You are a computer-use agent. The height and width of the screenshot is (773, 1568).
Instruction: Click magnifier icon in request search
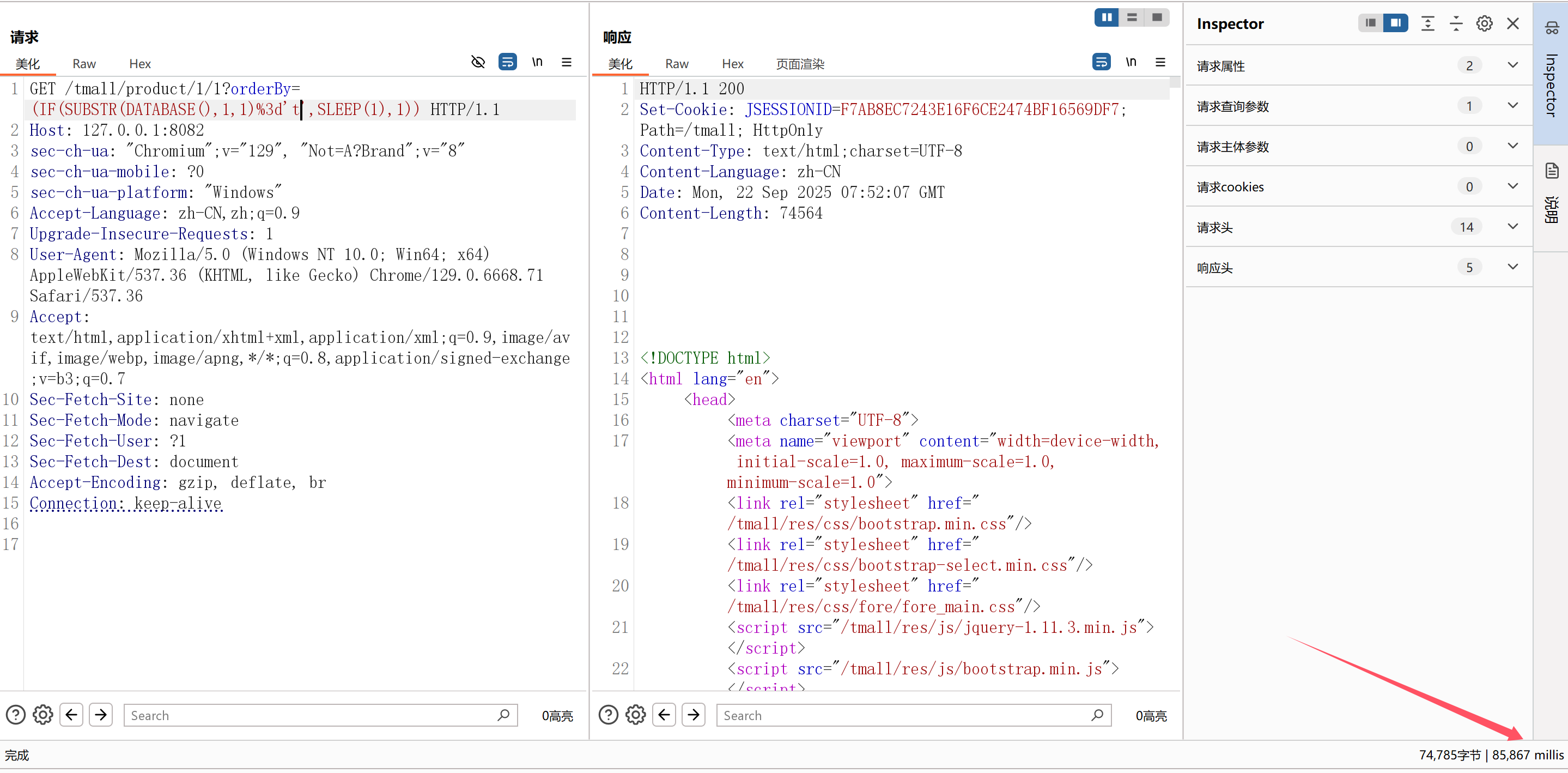click(503, 715)
